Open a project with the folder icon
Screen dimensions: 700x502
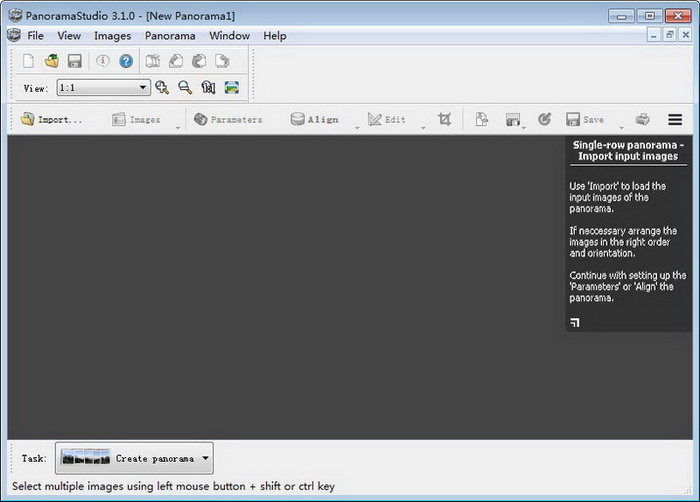52,61
